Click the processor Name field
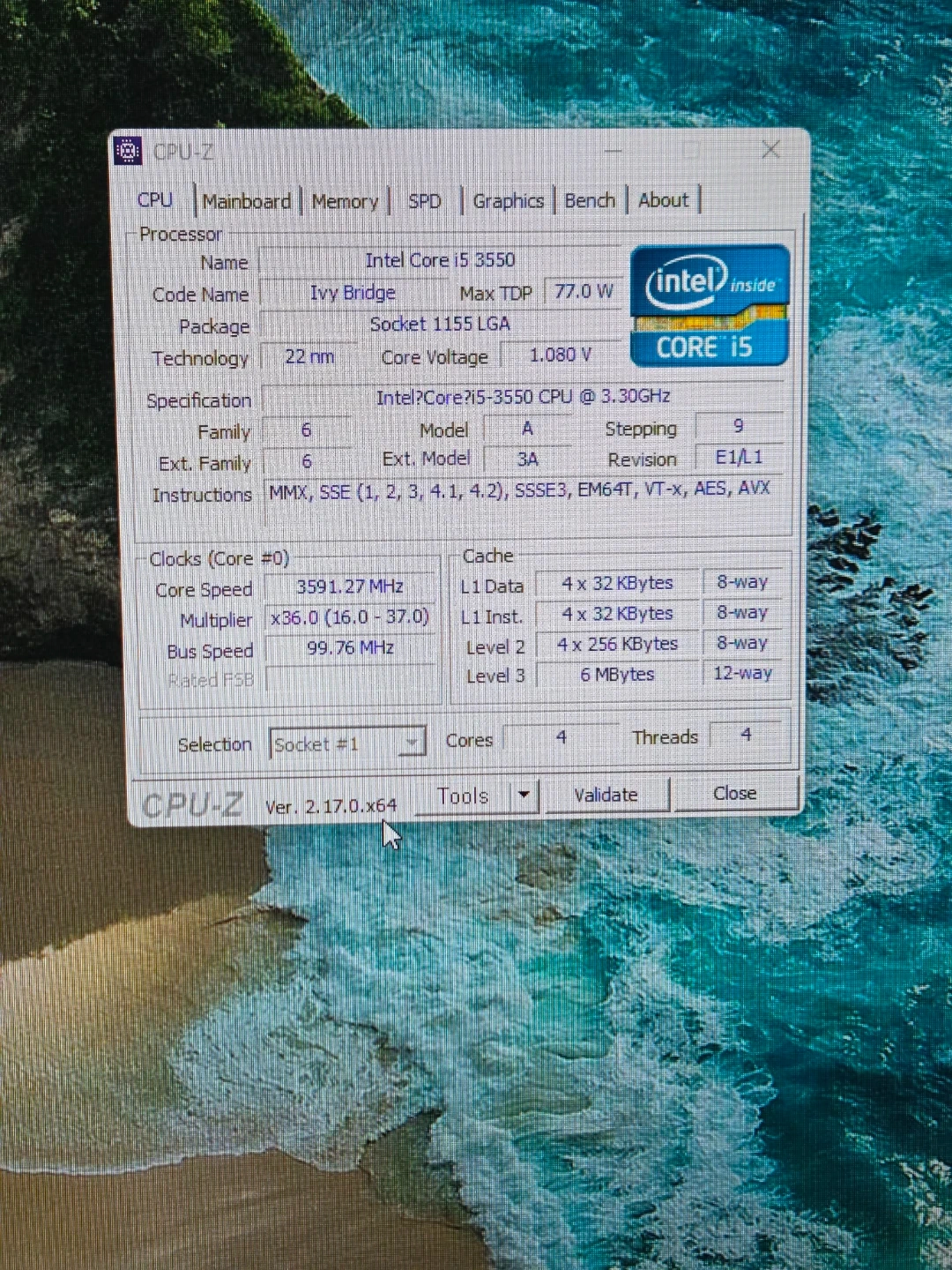Viewport: 952px width, 1270px height. pyautogui.click(x=439, y=260)
